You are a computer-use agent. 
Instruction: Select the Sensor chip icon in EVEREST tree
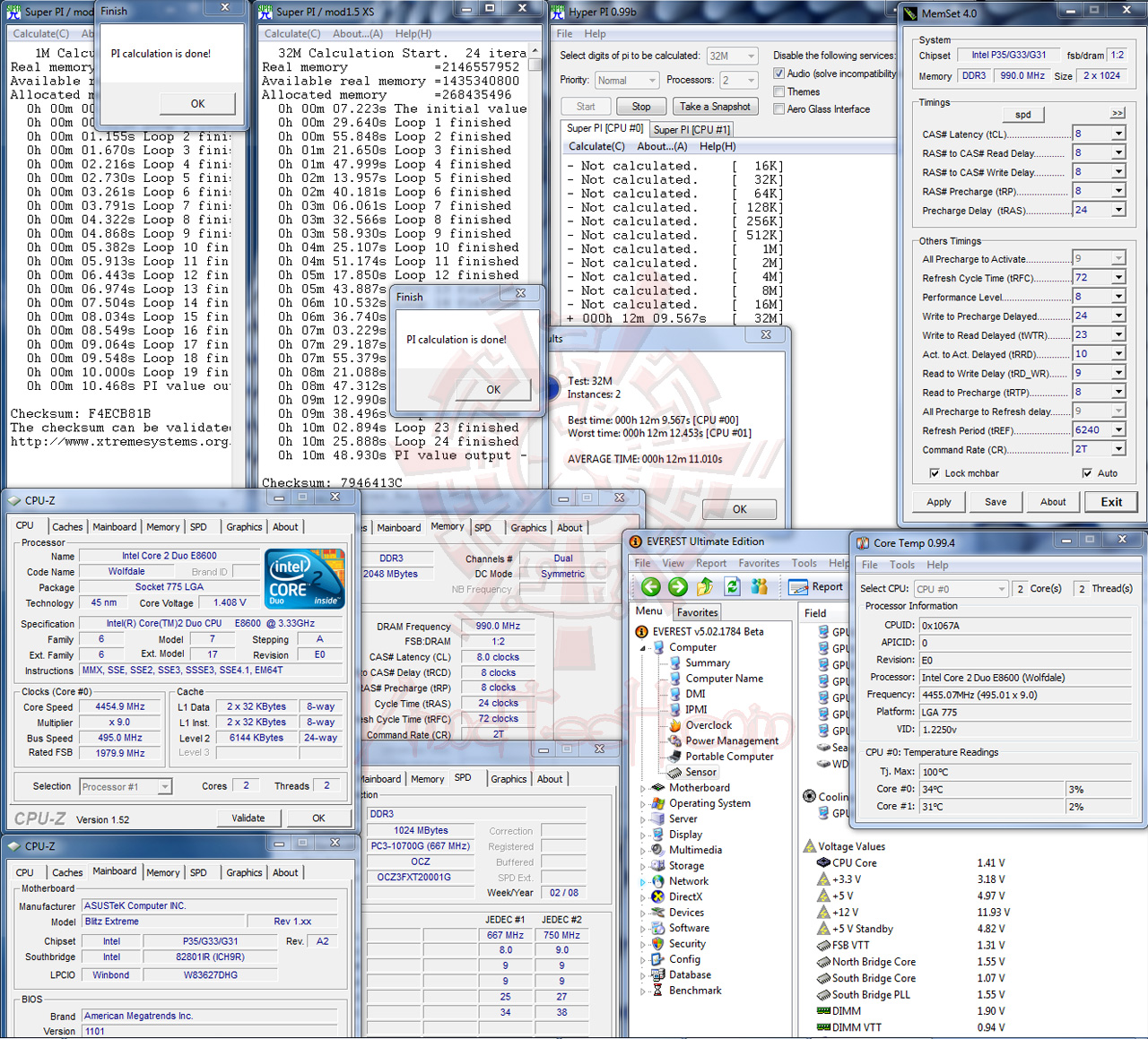tap(675, 772)
